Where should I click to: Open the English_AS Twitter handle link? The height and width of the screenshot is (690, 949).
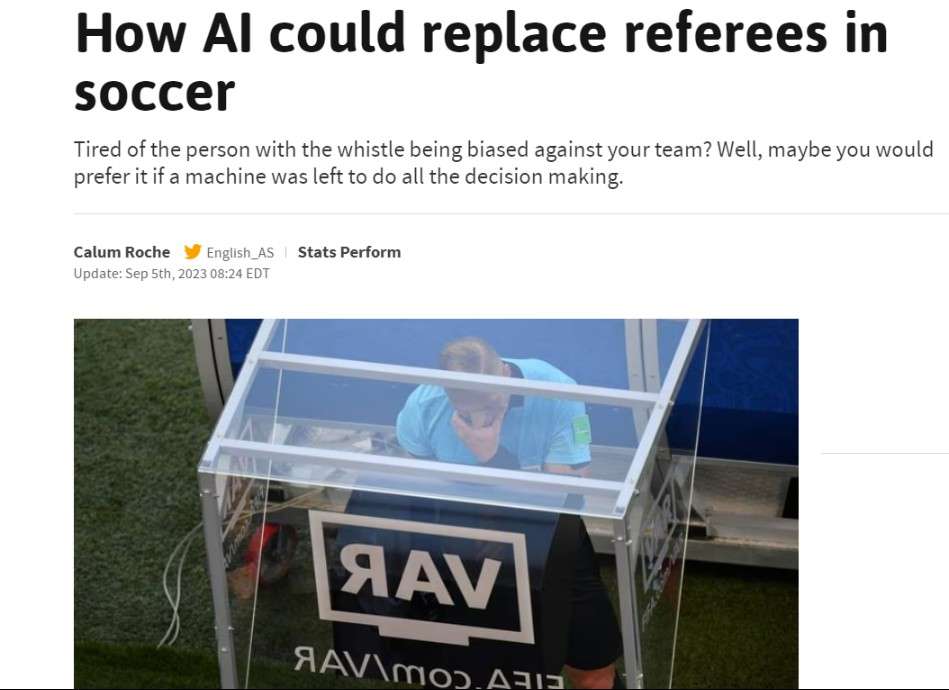[x=240, y=252]
